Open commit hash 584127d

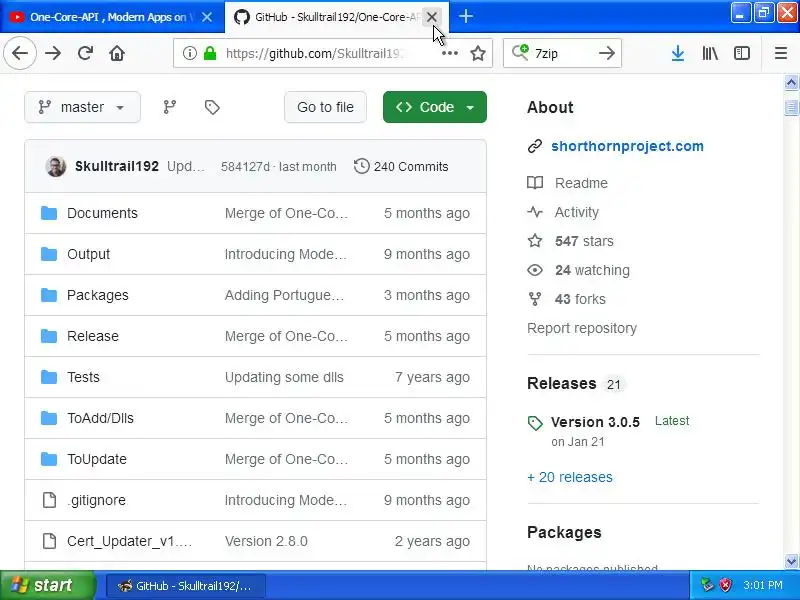tap(245, 167)
